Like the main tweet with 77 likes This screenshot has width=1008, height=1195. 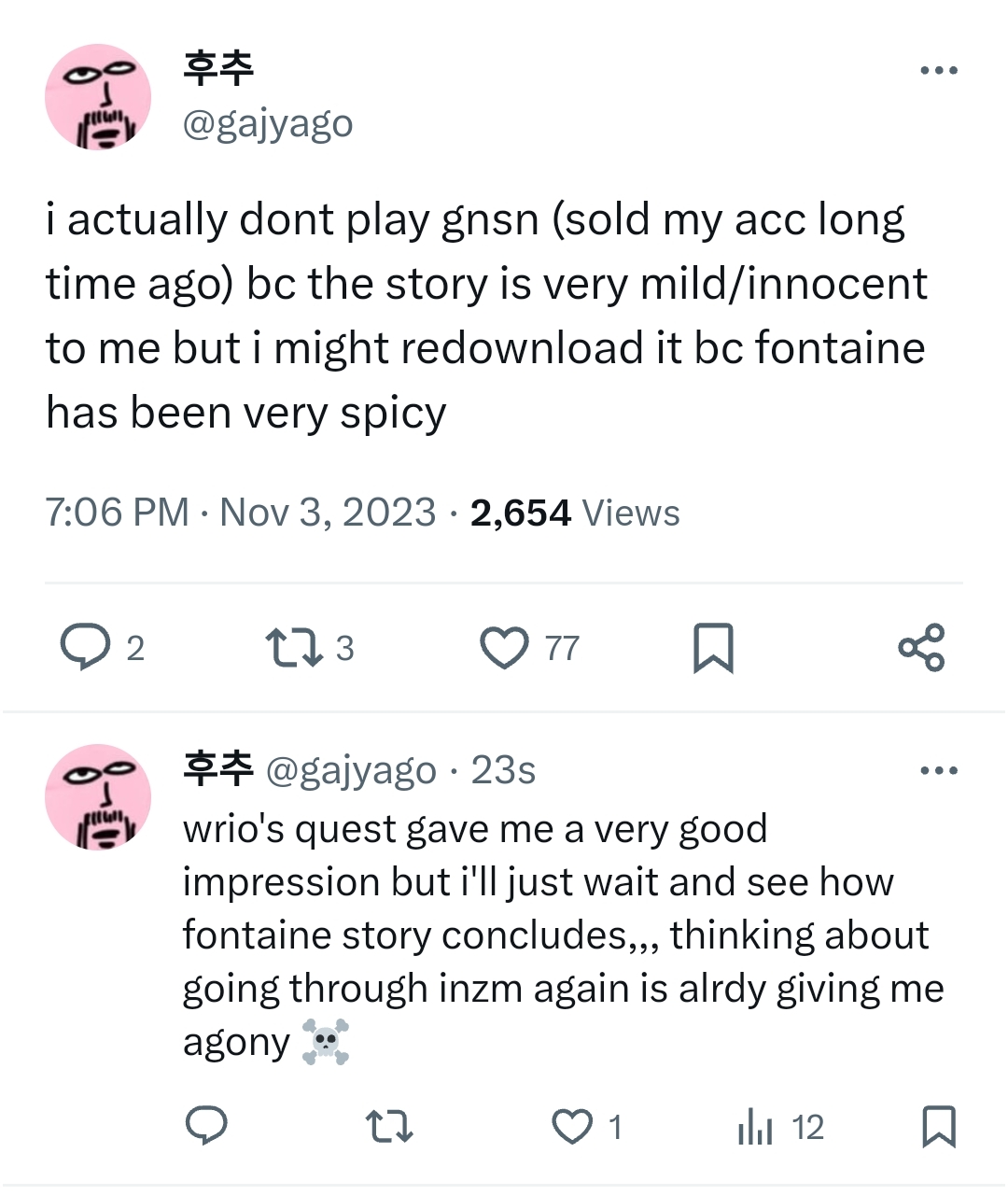(x=504, y=647)
